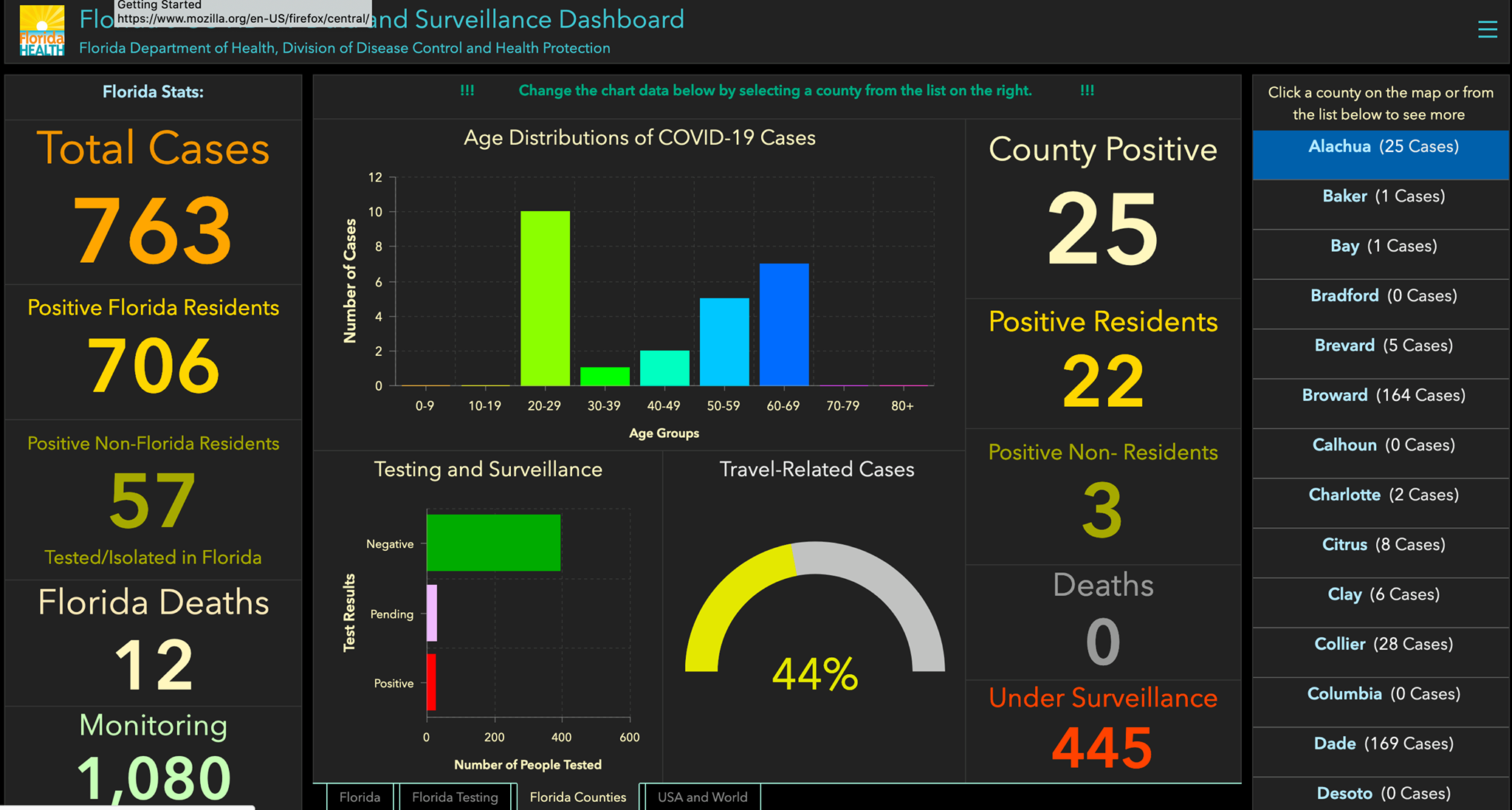Click the 50-59 age bar
1512x810 pixels.
(x=724, y=342)
